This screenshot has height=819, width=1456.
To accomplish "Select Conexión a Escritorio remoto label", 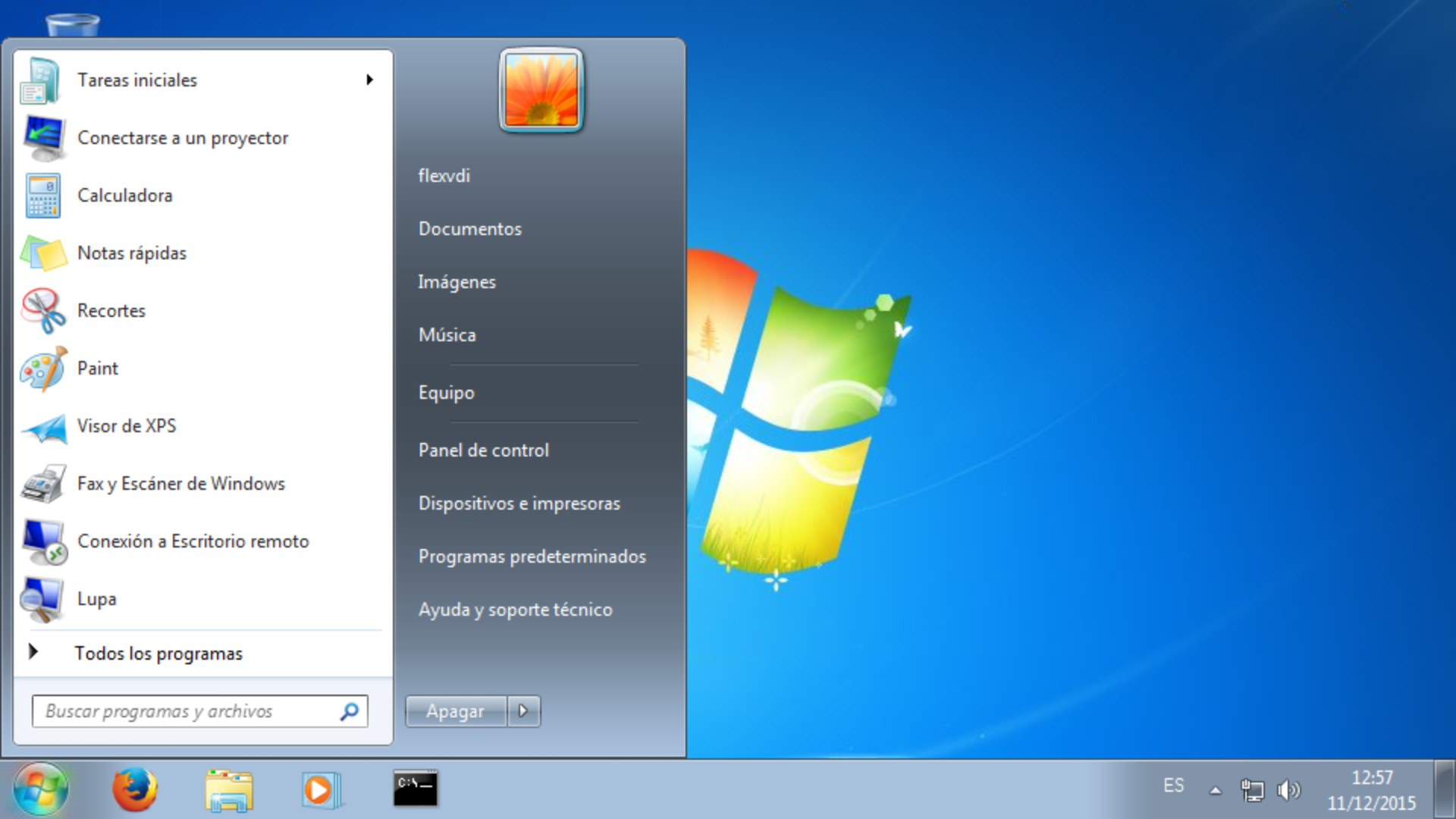I will 193,541.
